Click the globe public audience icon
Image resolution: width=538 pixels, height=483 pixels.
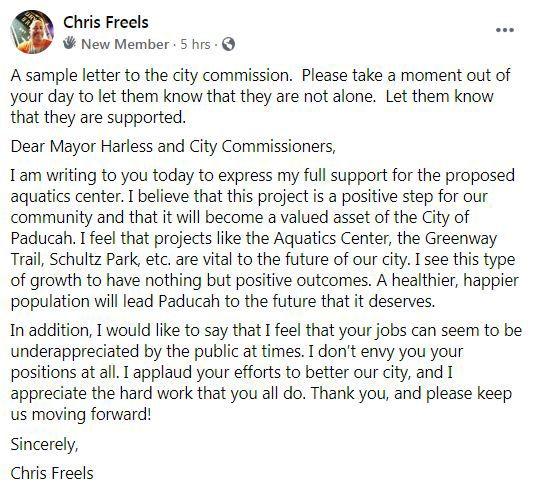(229, 44)
